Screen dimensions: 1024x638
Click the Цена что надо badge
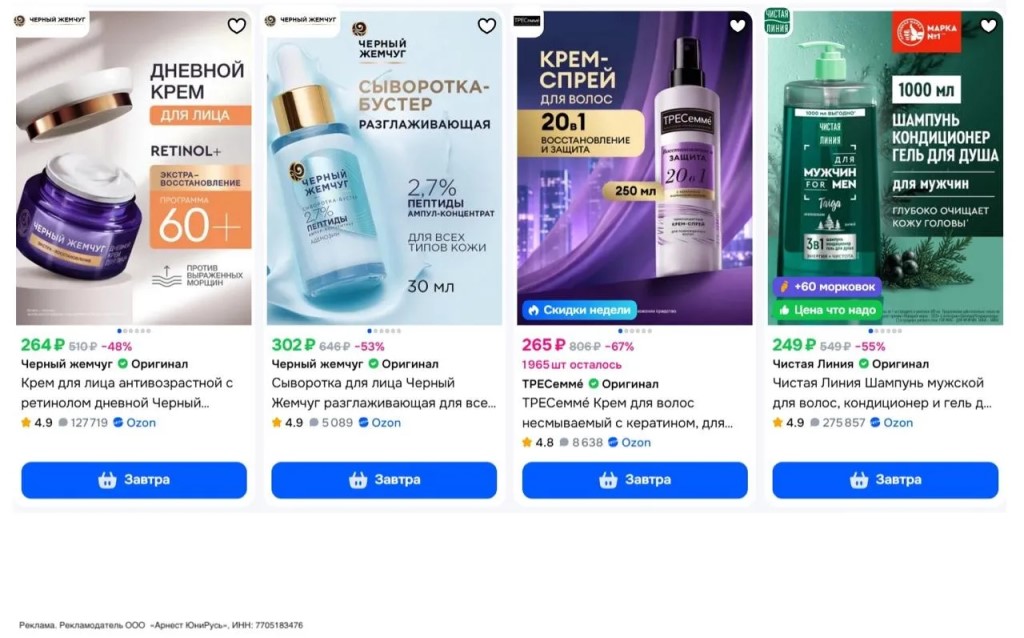[x=826, y=311]
